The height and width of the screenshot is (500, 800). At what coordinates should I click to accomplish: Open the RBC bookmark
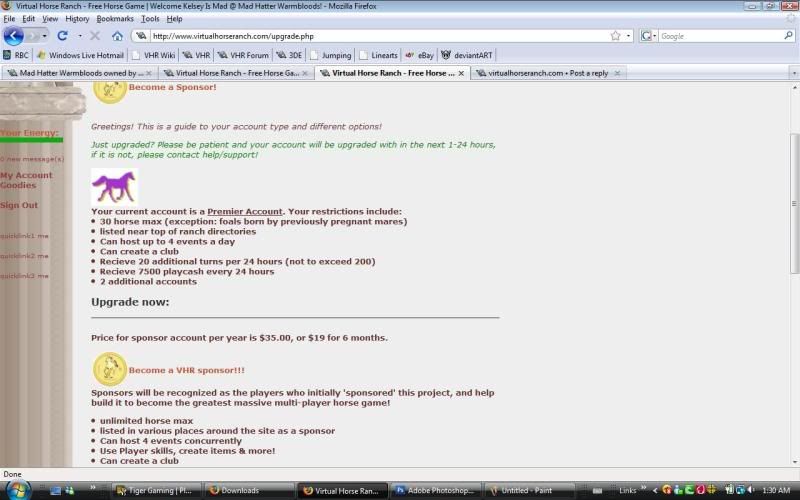[x=16, y=55]
